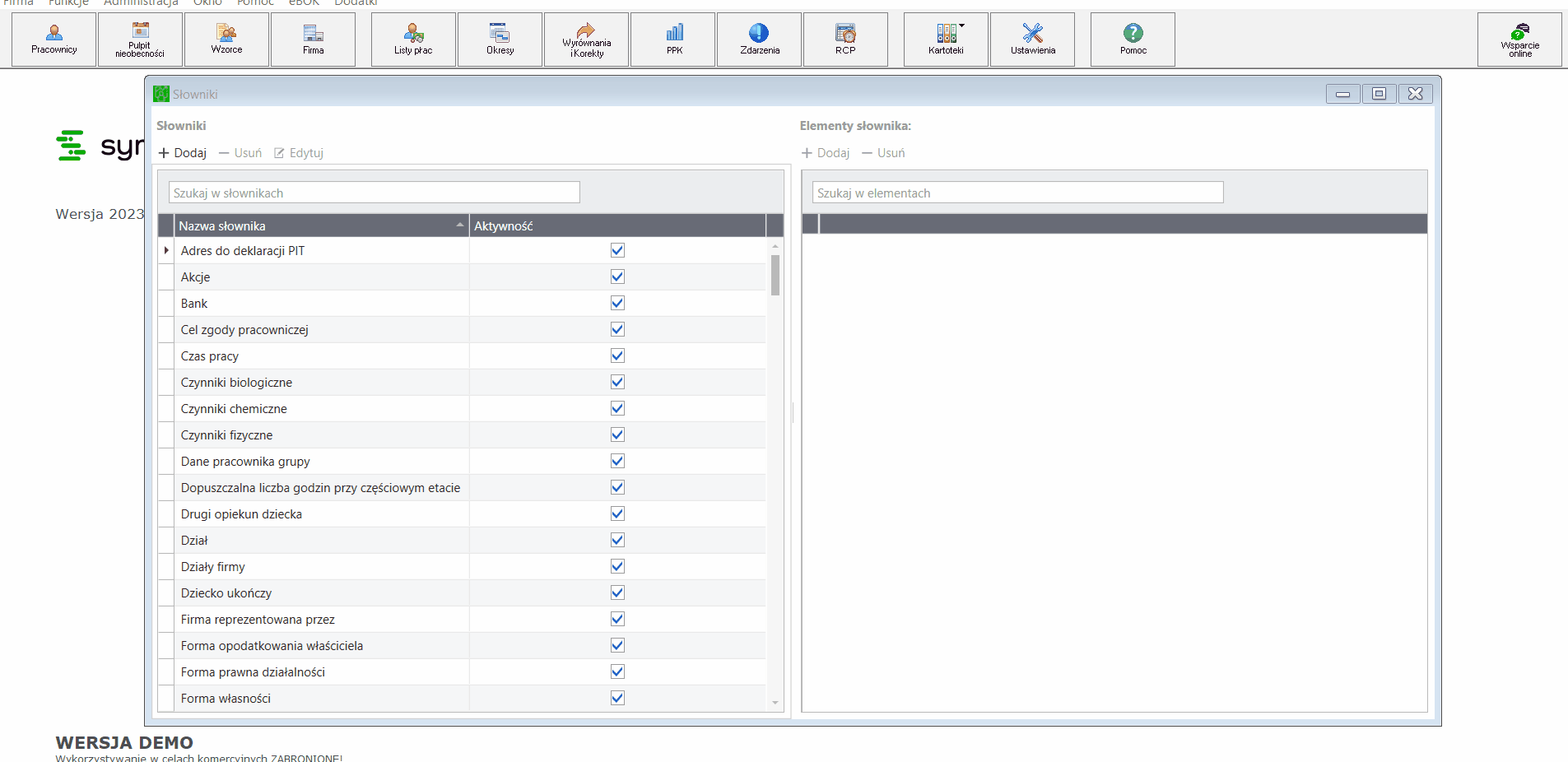Screen dimensions: 1568x762
Task: Click Edytuj in the Słowniki toolbar
Action: point(299,153)
